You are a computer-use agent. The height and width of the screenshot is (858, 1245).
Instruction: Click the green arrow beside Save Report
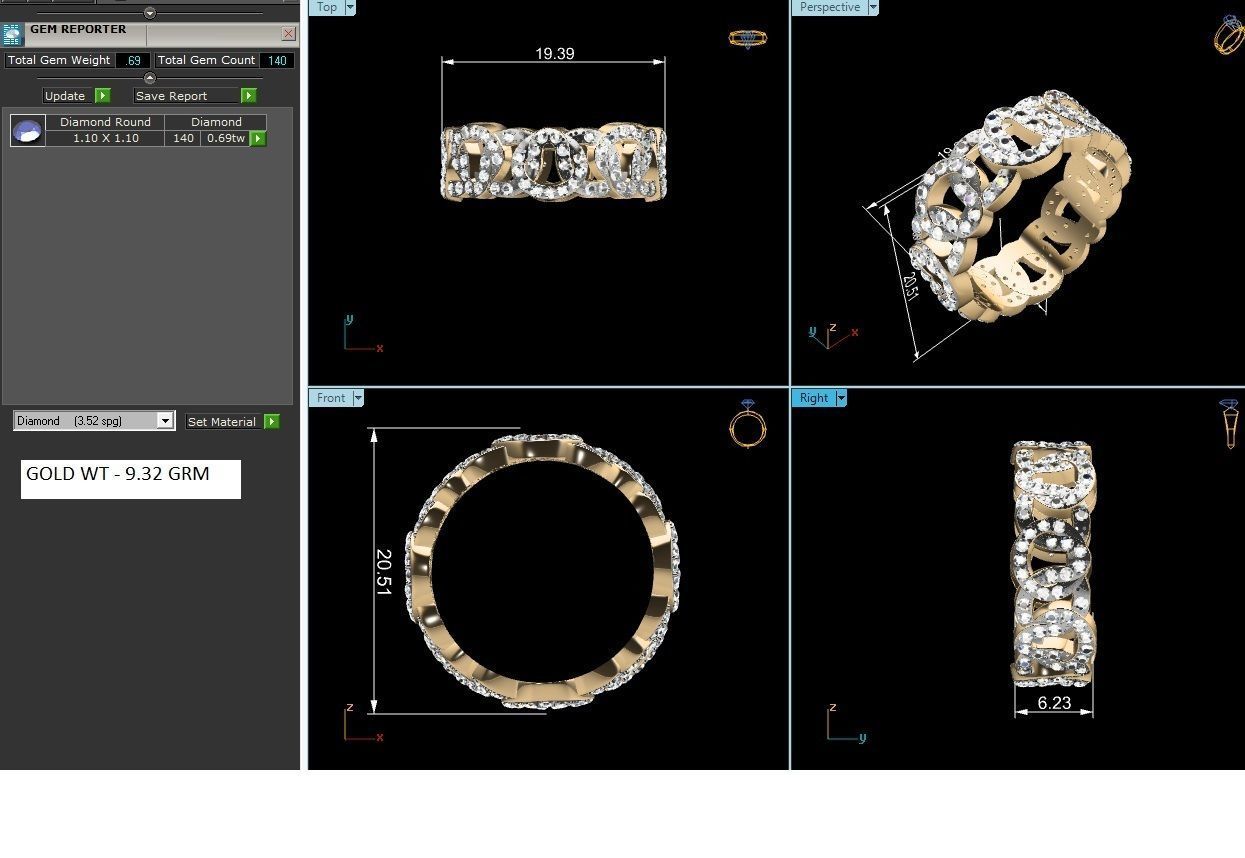pos(249,95)
